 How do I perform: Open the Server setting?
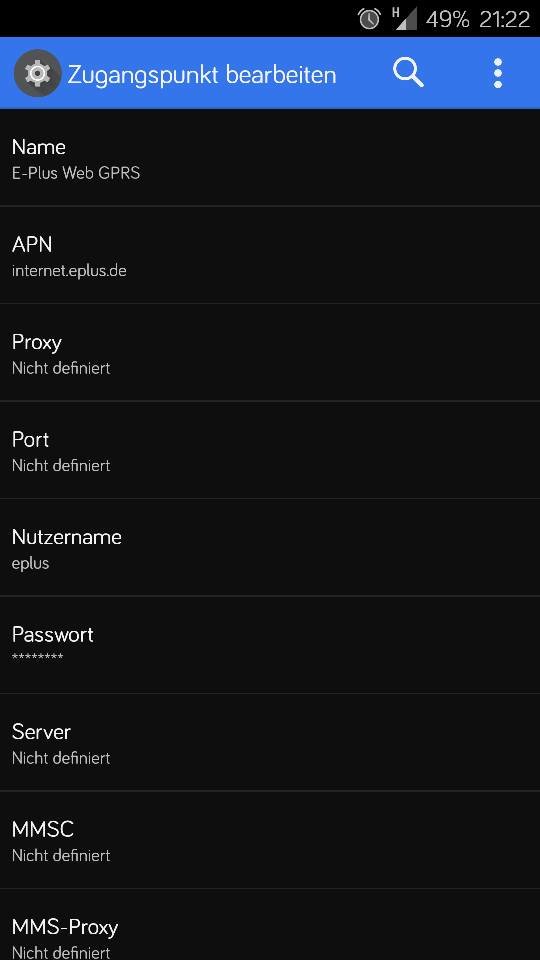[270, 742]
